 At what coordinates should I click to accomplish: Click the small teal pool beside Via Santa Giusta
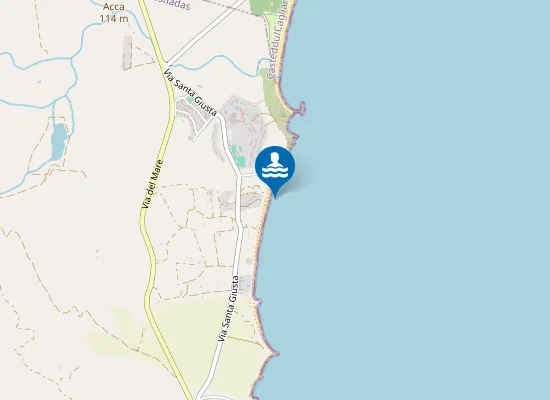click(189, 99)
